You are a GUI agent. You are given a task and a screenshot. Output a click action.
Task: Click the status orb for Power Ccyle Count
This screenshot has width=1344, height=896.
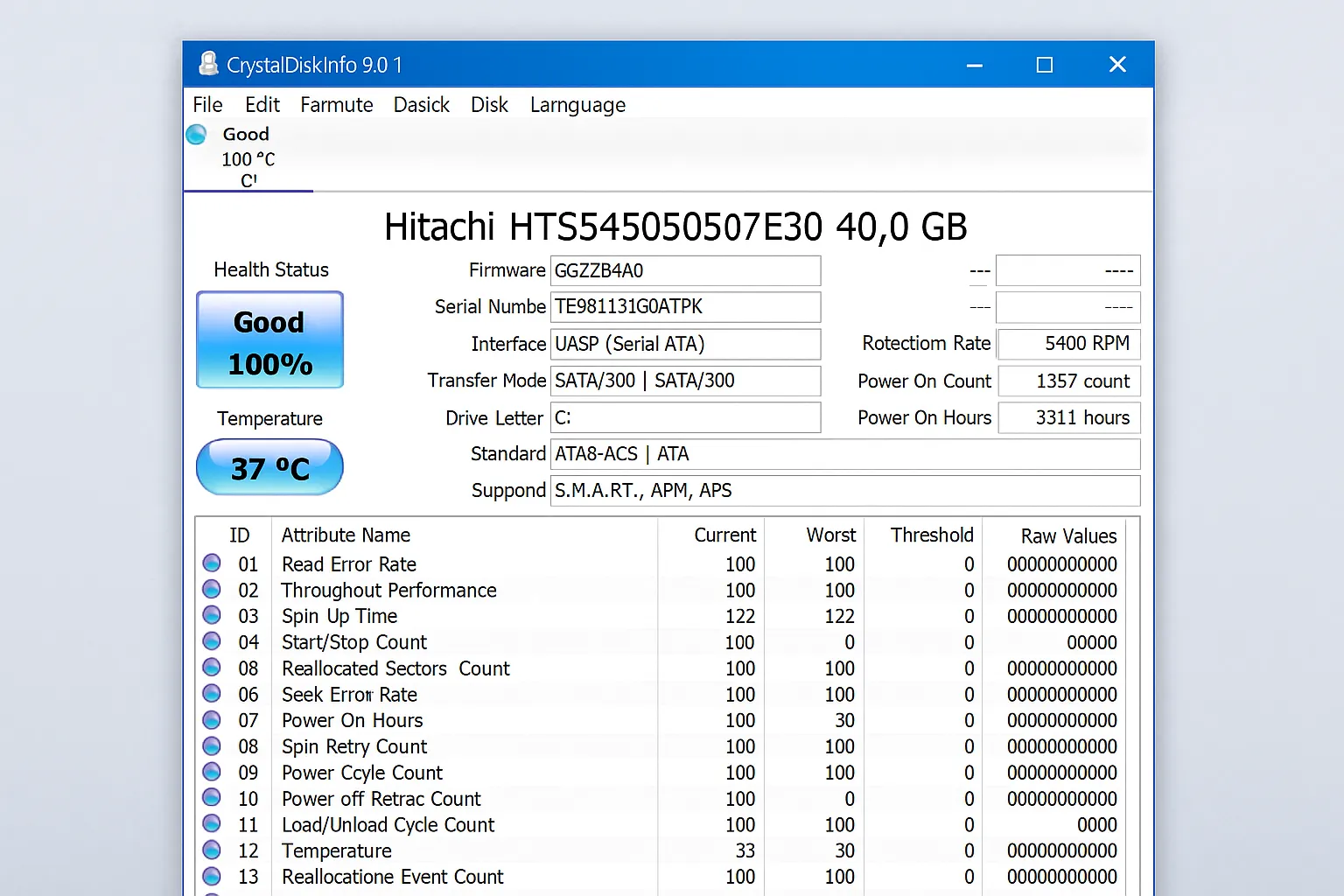point(212,772)
